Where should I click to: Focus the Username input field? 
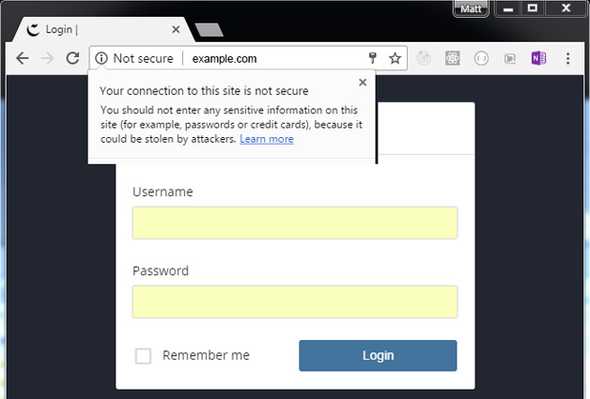295,223
